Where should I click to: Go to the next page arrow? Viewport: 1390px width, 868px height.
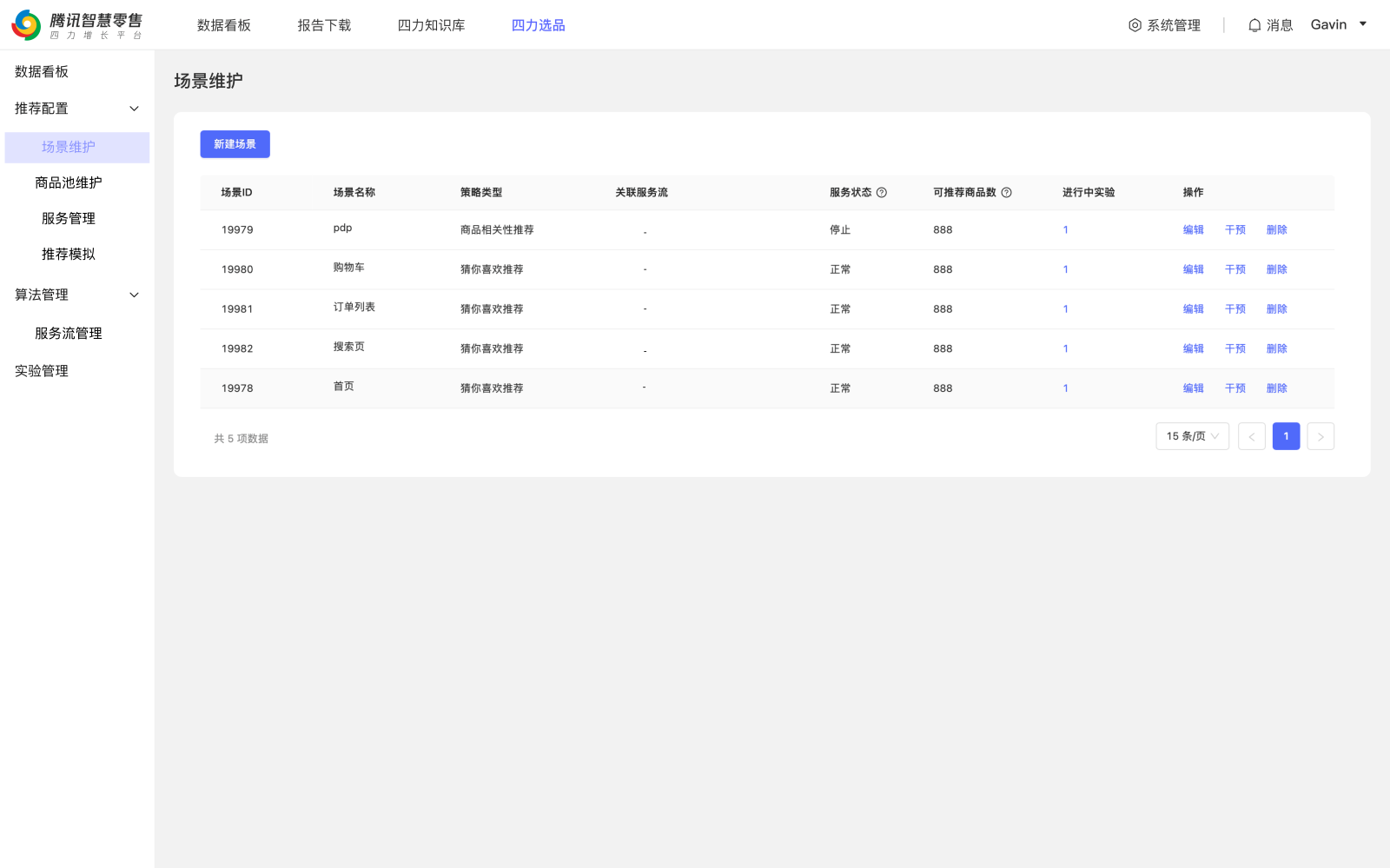[1320, 436]
